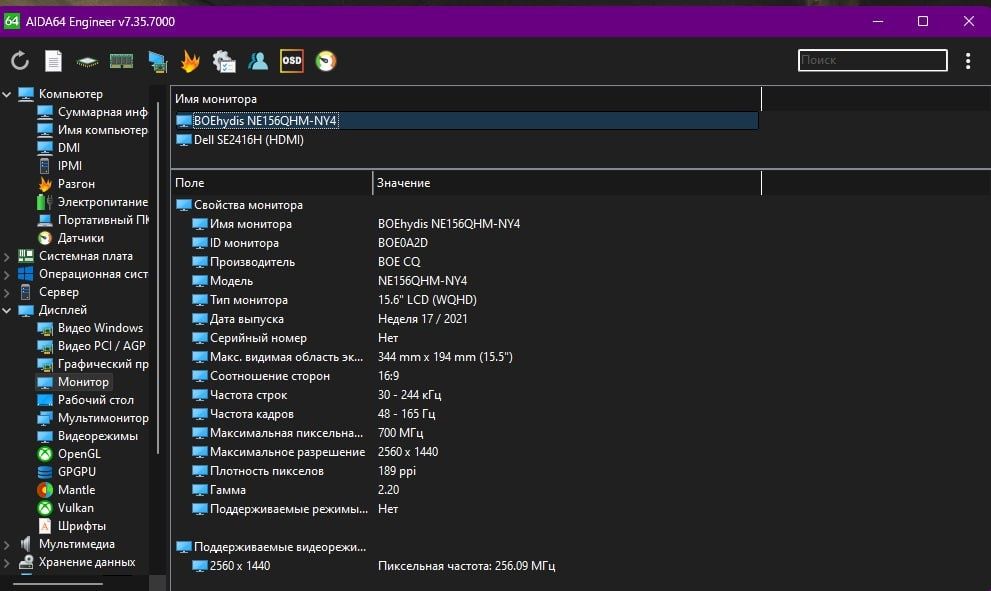The height and width of the screenshot is (591, 991).
Task: Expand the Сервер tree node
Action: tap(7, 293)
